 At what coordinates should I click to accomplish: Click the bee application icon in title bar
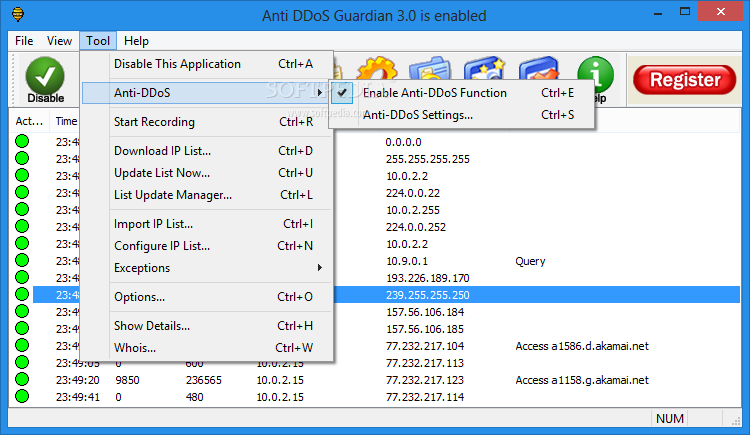(x=18, y=14)
